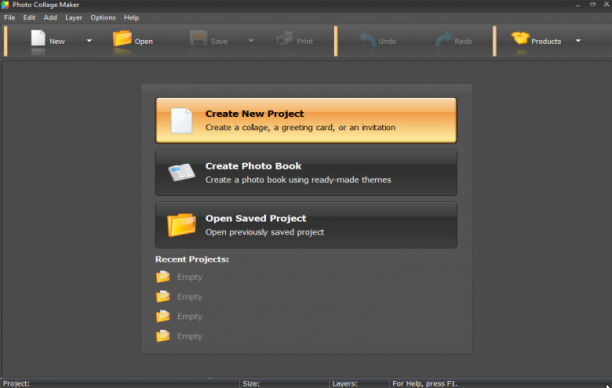Click the Open folder toolbar icon

point(122,39)
